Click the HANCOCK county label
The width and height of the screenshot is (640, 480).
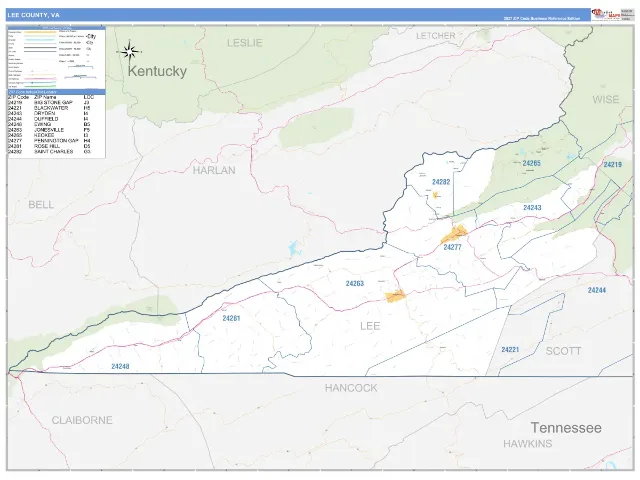tap(351, 388)
